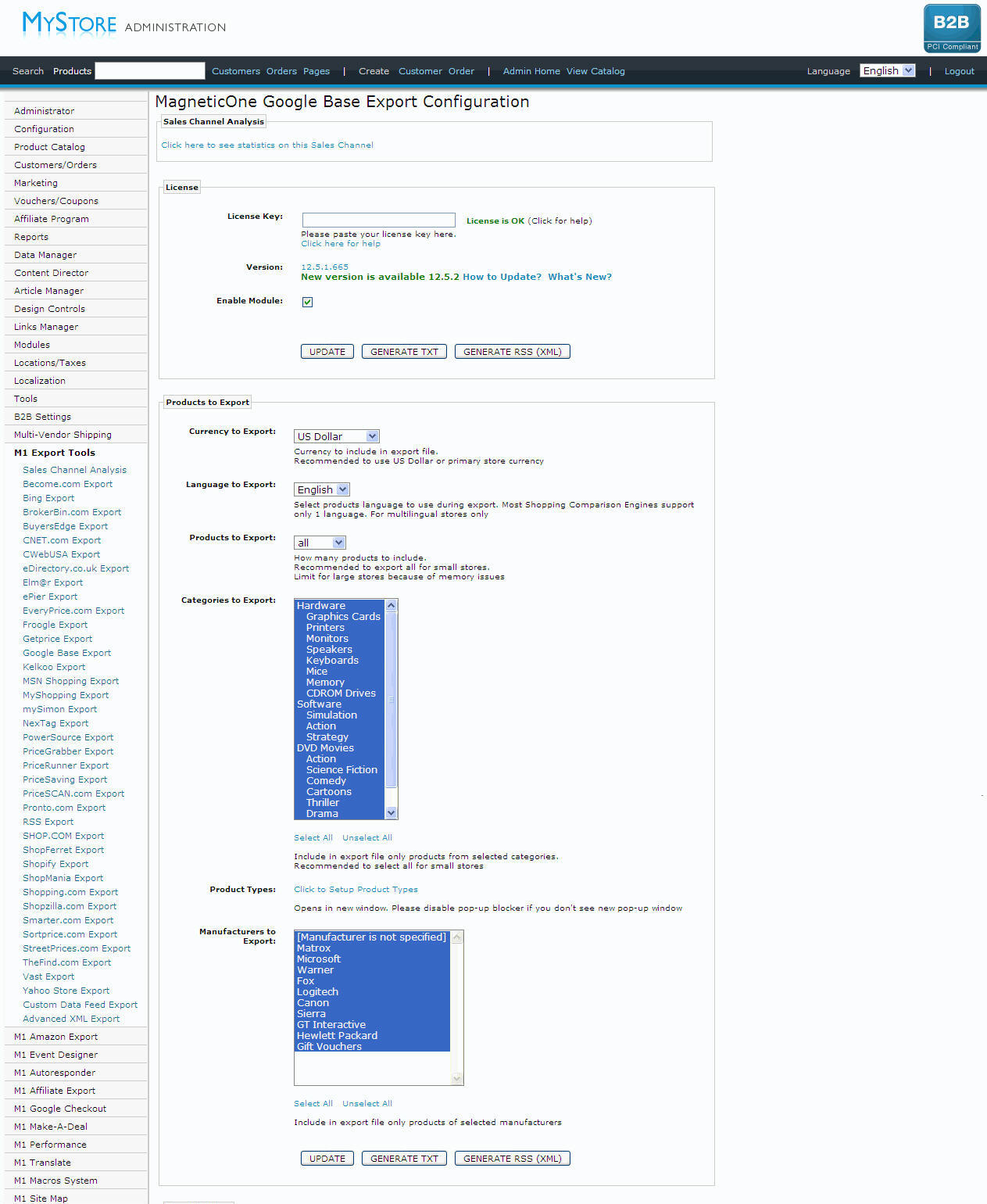This screenshot has height=1204, width=987.
Task: Click the Categories list scroll-down arrow
Action: [x=392, y=813]
